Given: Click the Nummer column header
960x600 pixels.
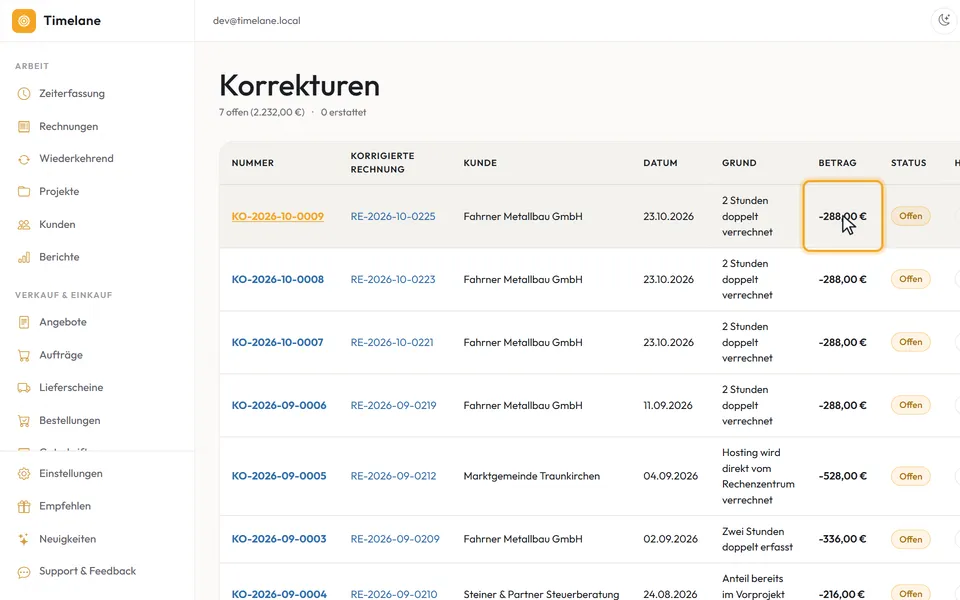Looking at the screenshot, I should point(252,163).
